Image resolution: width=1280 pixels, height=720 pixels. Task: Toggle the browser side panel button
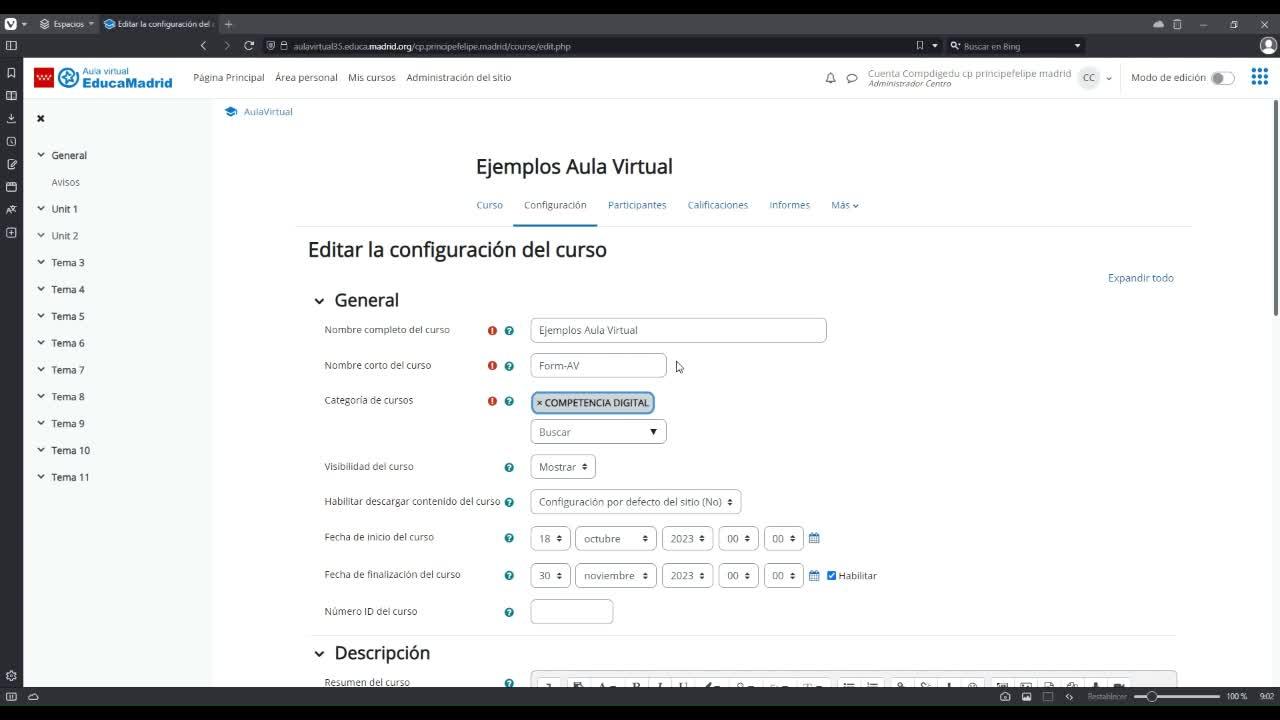click(x=11, y=46)
